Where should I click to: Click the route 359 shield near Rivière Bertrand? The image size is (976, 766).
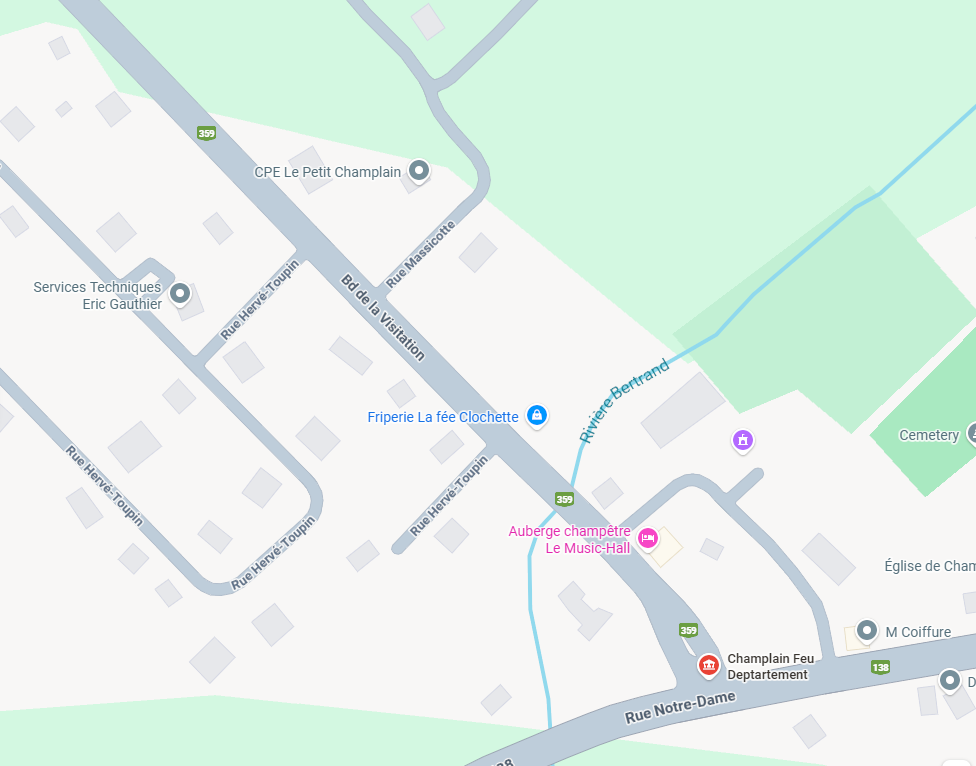(565, 499)
